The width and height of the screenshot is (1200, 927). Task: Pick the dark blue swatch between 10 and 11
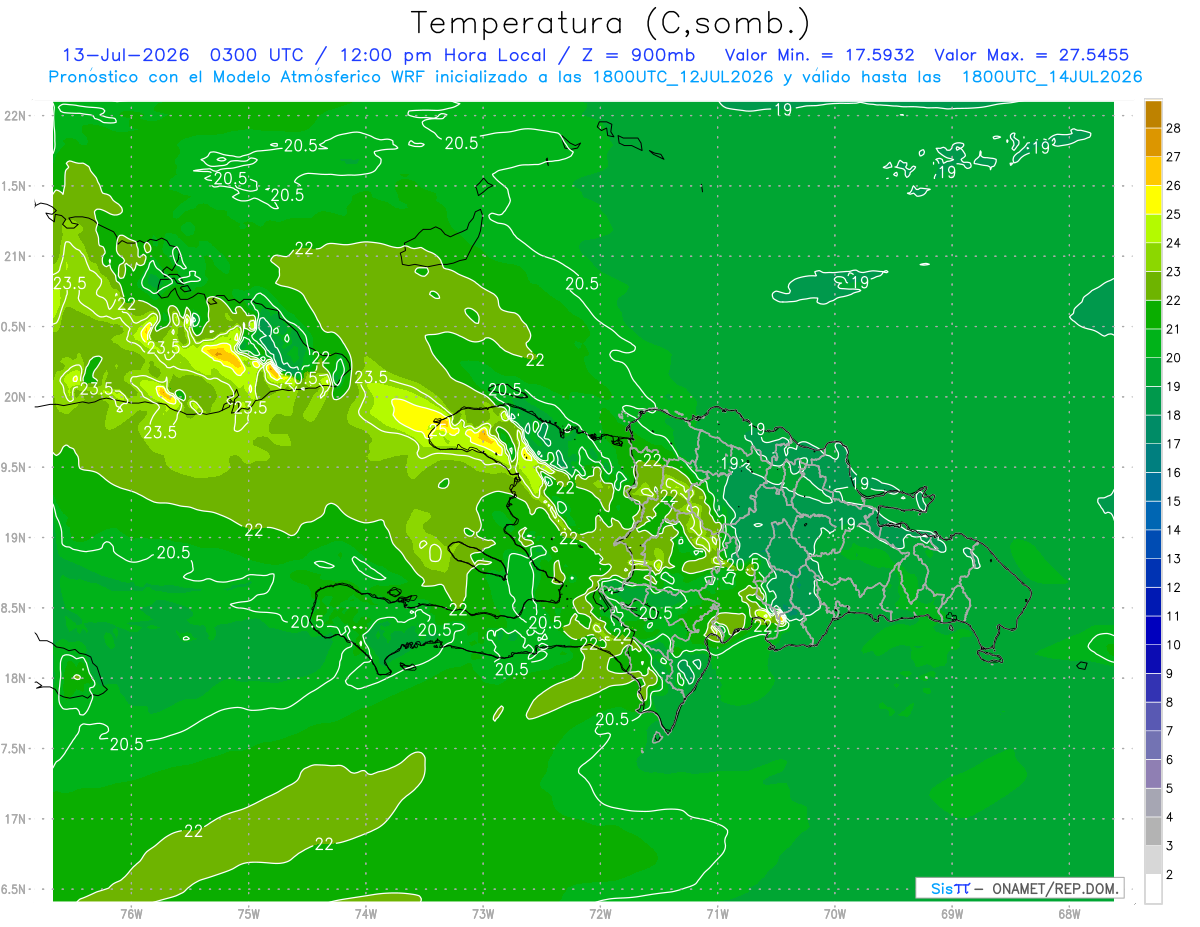click(x=1153, y=630)
